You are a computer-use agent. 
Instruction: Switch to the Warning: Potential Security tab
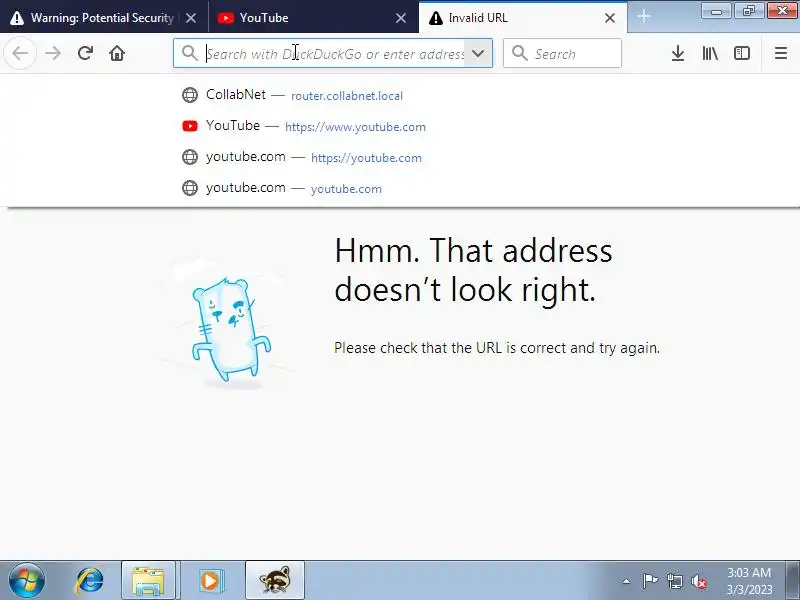pos(104,18)
